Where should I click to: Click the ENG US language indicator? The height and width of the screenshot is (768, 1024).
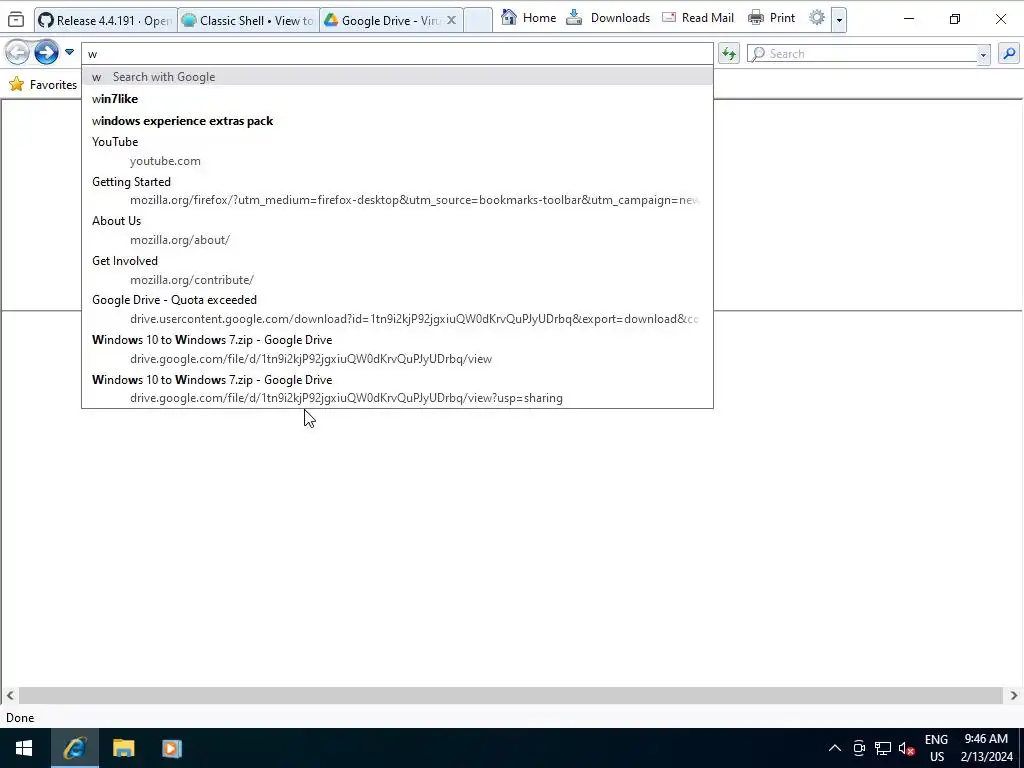(x=936, y=748)
